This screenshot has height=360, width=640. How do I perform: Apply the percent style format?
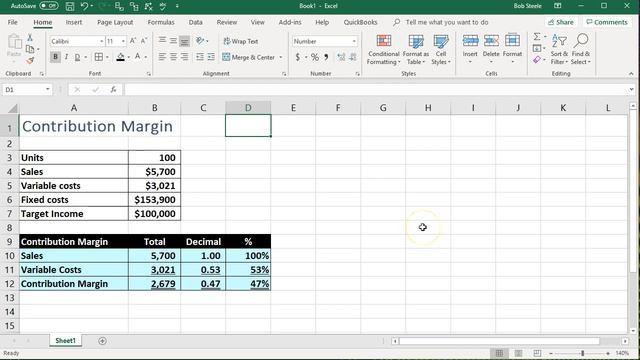tap(315, 57)
